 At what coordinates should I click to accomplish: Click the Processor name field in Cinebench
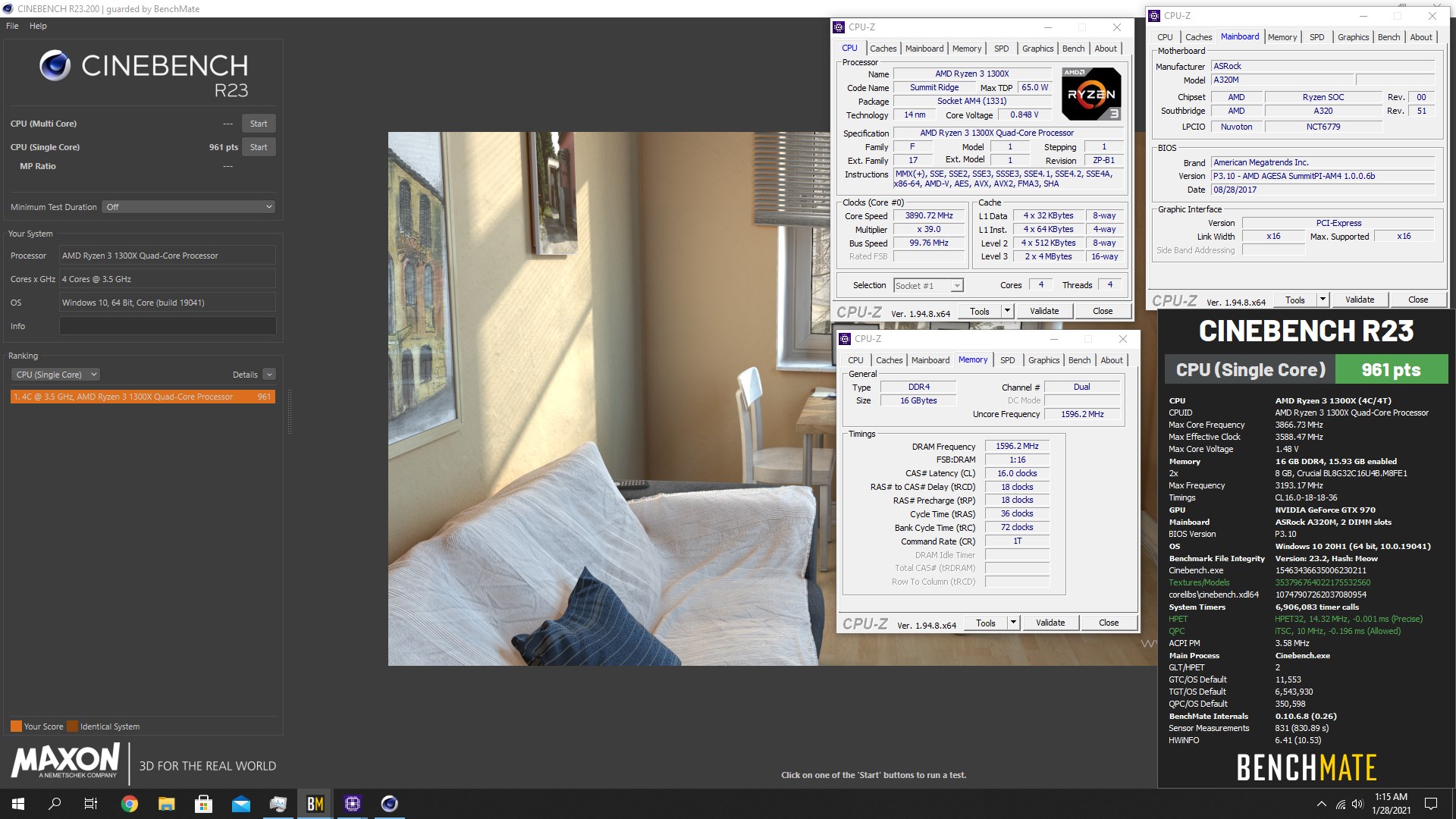click(168, 256)
